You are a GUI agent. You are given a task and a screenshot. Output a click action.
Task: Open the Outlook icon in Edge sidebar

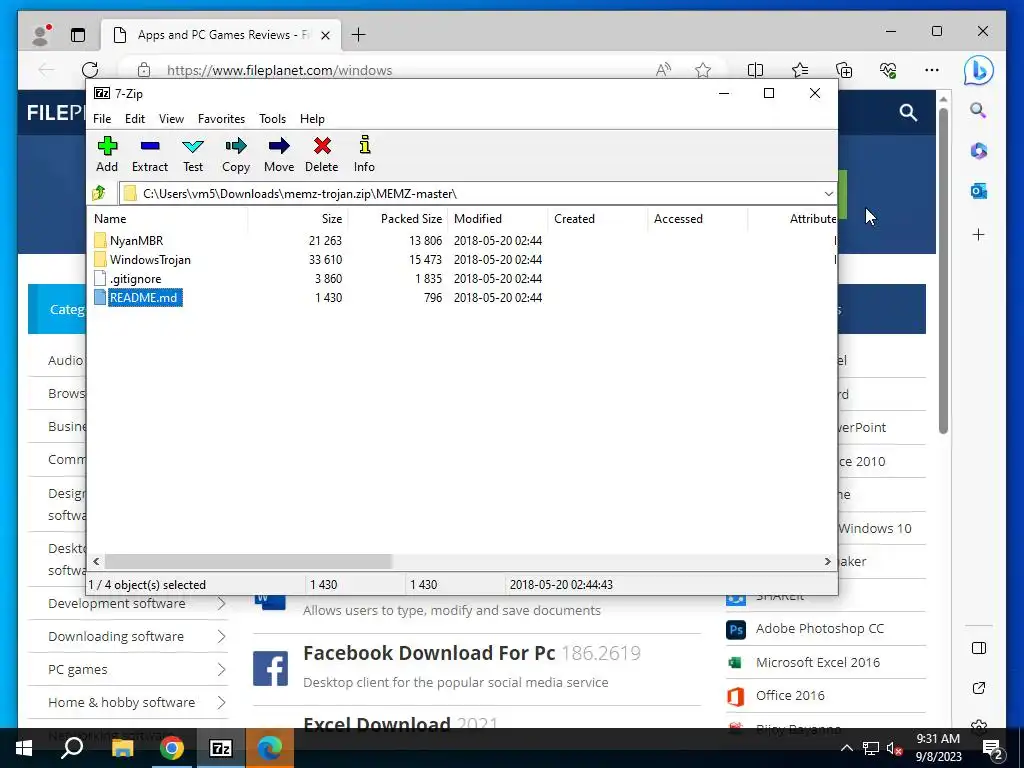click(978, 191)
